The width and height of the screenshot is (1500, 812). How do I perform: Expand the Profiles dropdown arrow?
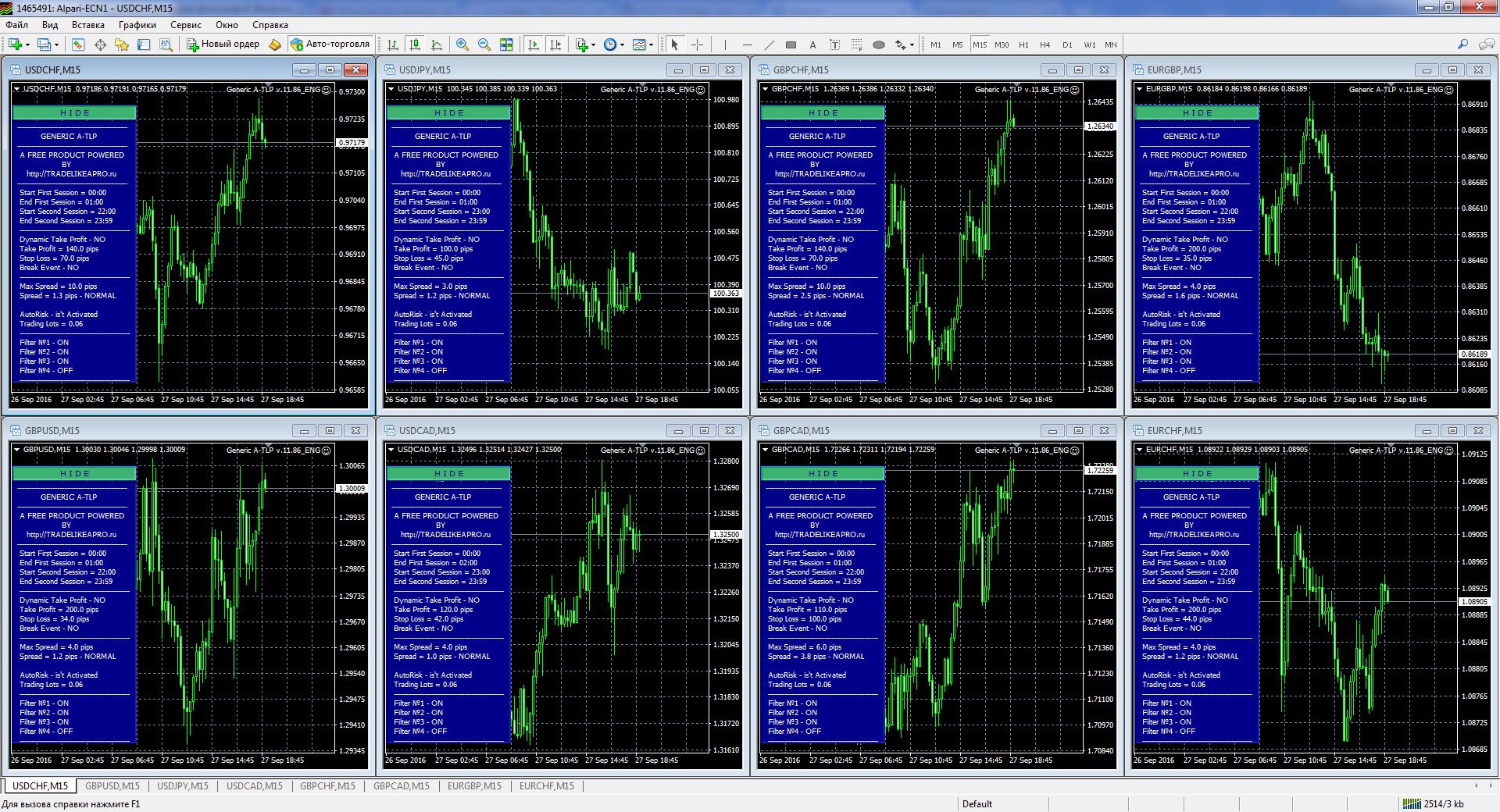coord(56,45)
